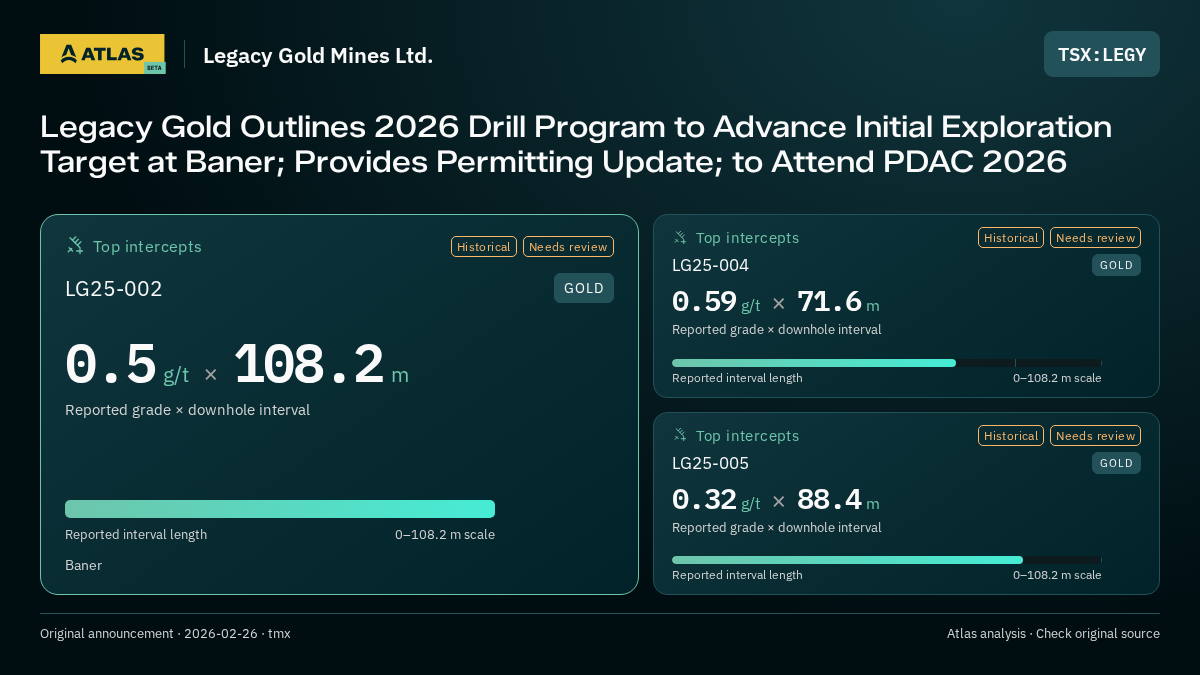This screenshot has height=675, width=1200.
Task: Select the GOLD badge on the LG25-002 card
Action: click(584, 288)
